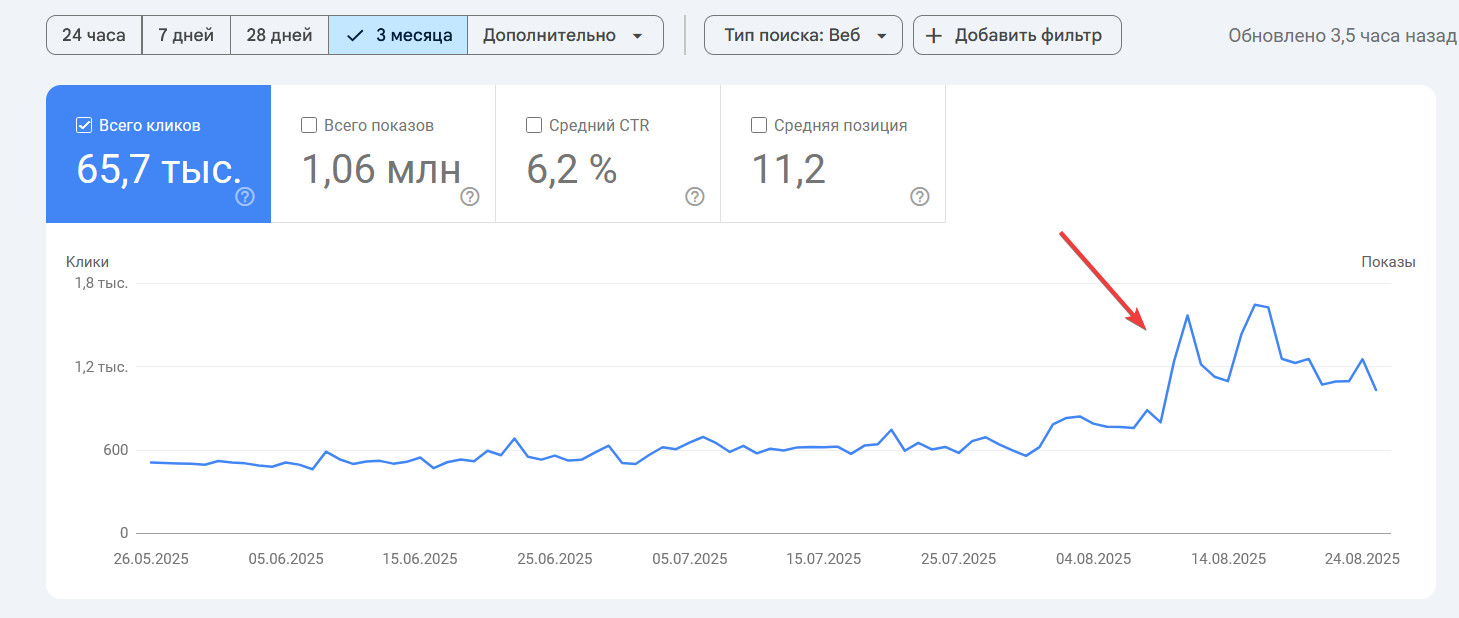Click checkmark icon on 3 месяца filter
The height and width of the screenshot is (618, 1459).
354,36
